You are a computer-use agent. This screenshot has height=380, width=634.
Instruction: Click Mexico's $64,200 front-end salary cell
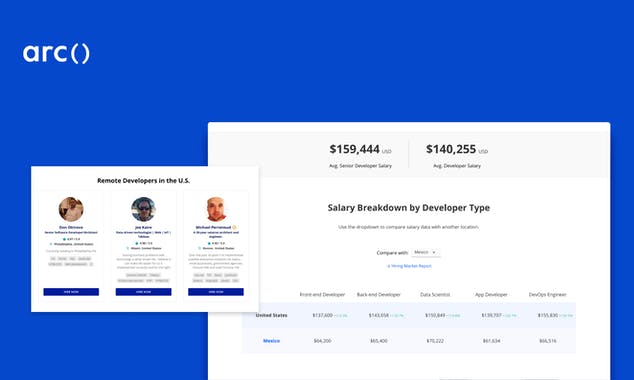point(322,341)
